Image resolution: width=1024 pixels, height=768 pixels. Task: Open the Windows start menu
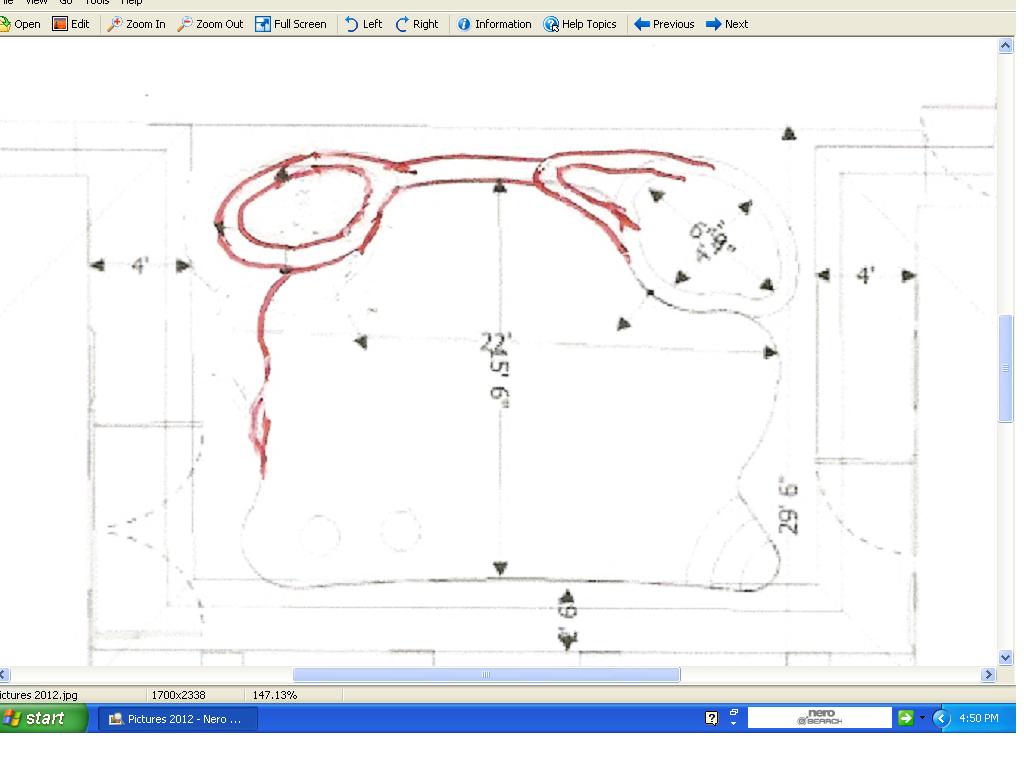click(42, 718)
